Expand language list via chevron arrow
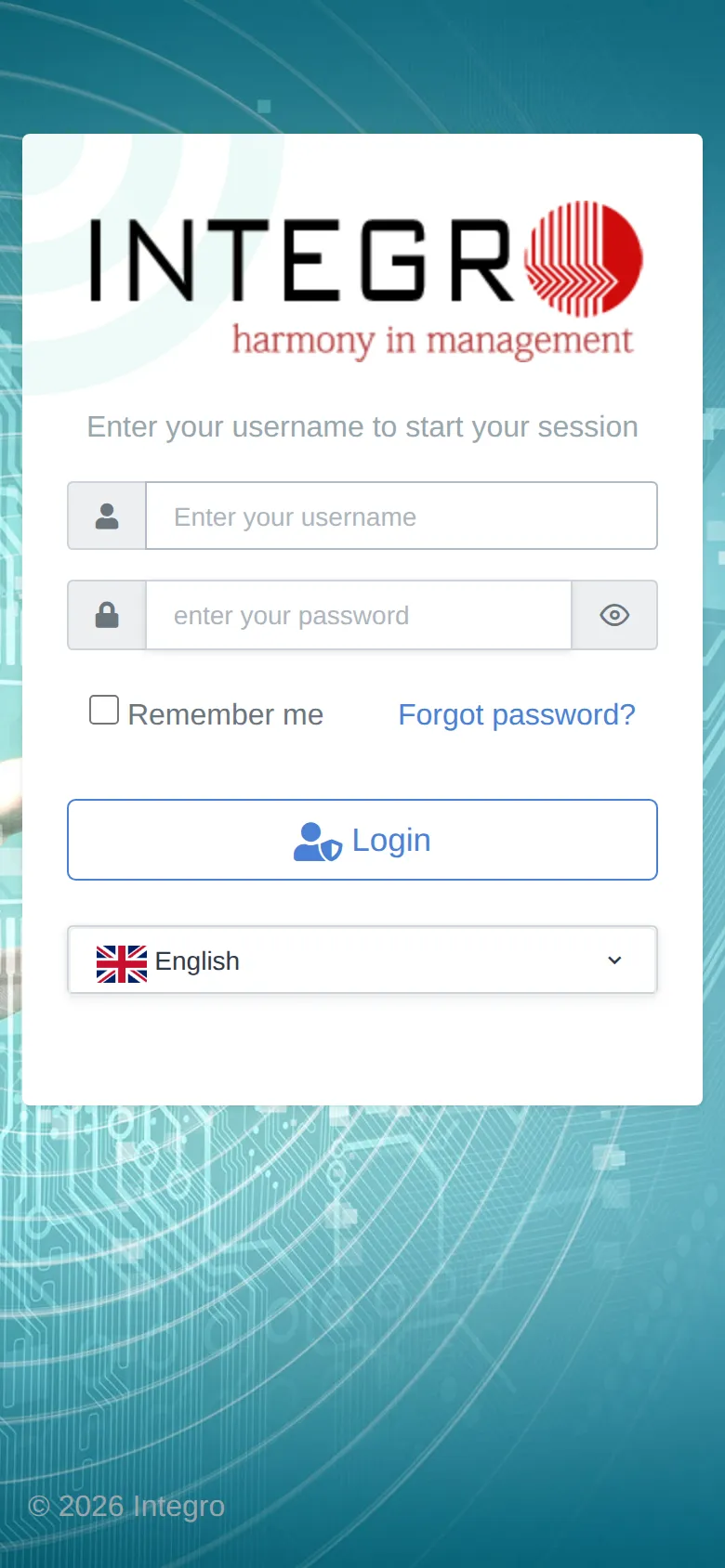This screenshot has width=725, height=1568. point(614,960)
